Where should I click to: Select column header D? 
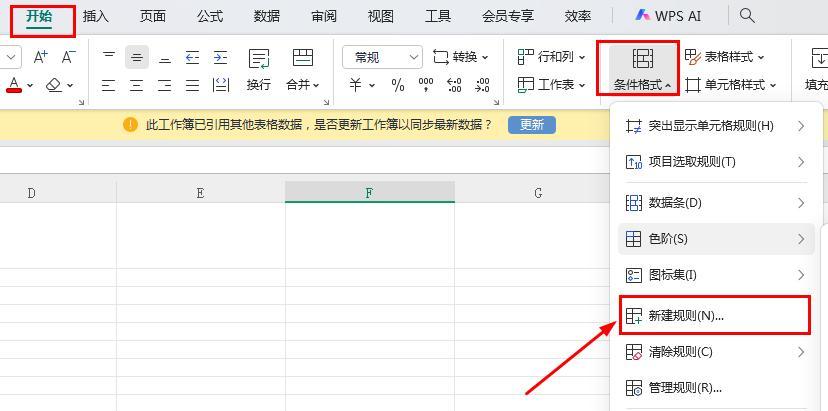pyautogui.click(x=32, y=193)
